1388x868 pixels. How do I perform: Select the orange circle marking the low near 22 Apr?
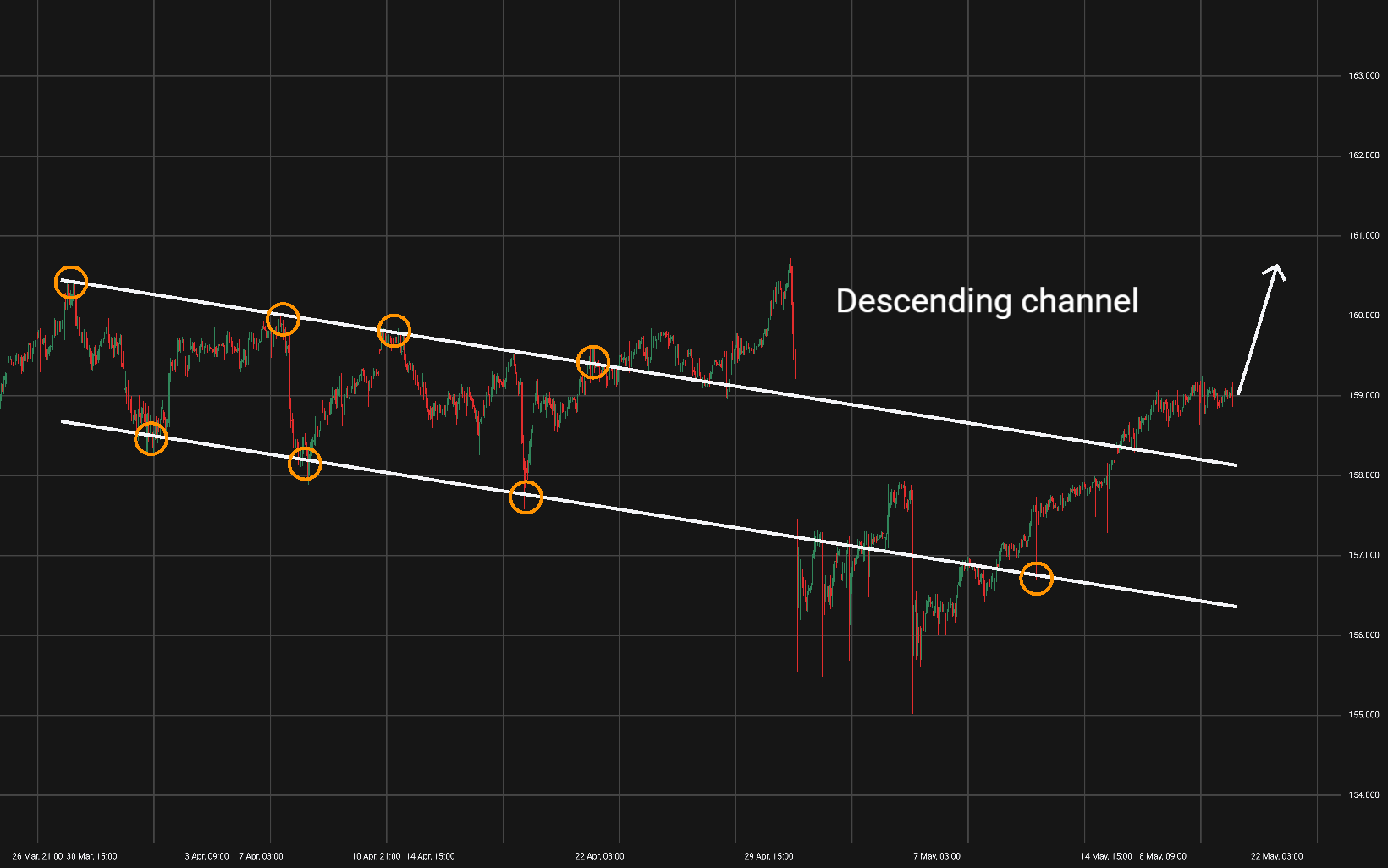pos(526,497)
